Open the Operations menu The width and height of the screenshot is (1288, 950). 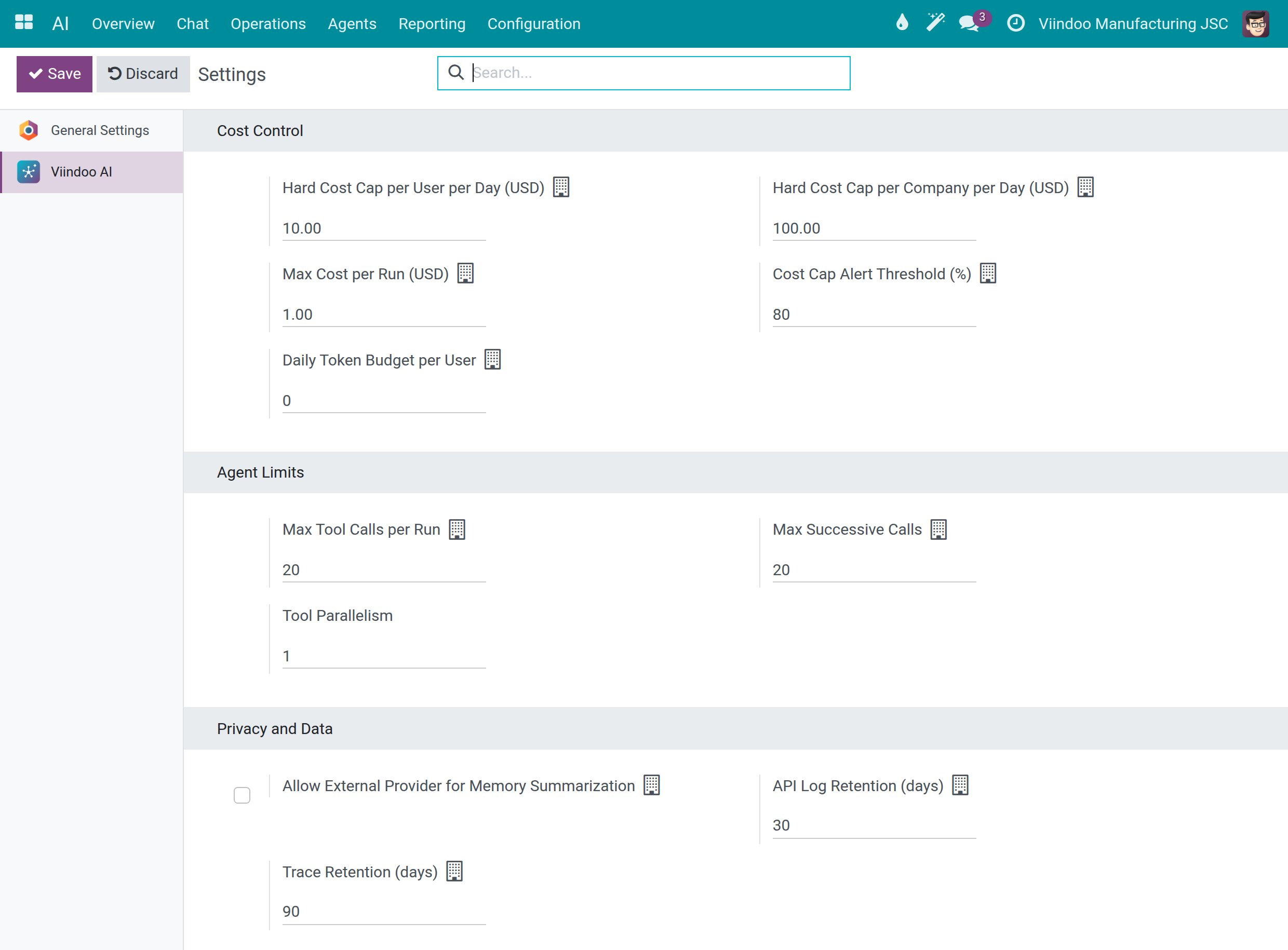268,23
